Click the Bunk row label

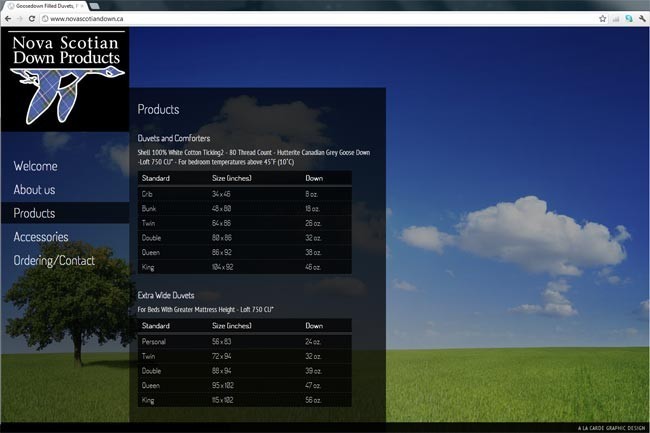(149, 208)
